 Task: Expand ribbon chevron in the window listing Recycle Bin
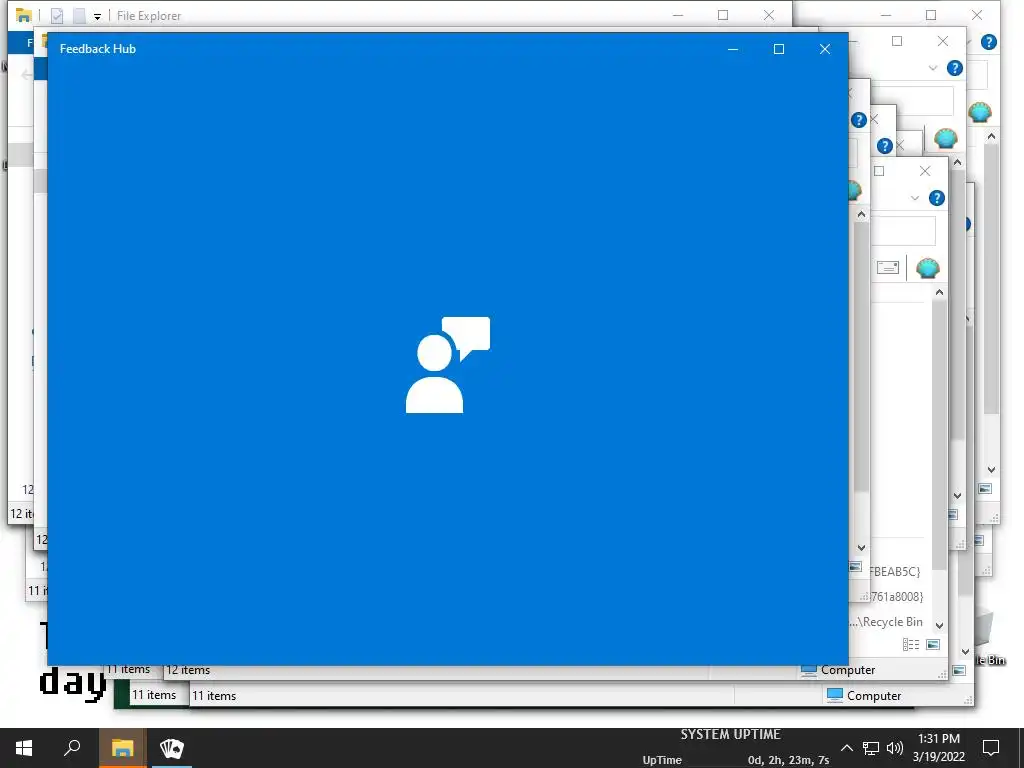(x=914, y=198)
